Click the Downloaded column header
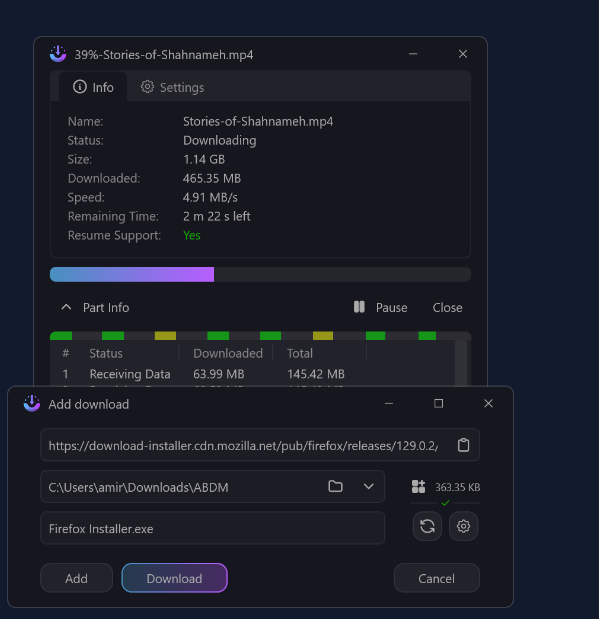This screenshot has width=599, height=619. (228, 353)
